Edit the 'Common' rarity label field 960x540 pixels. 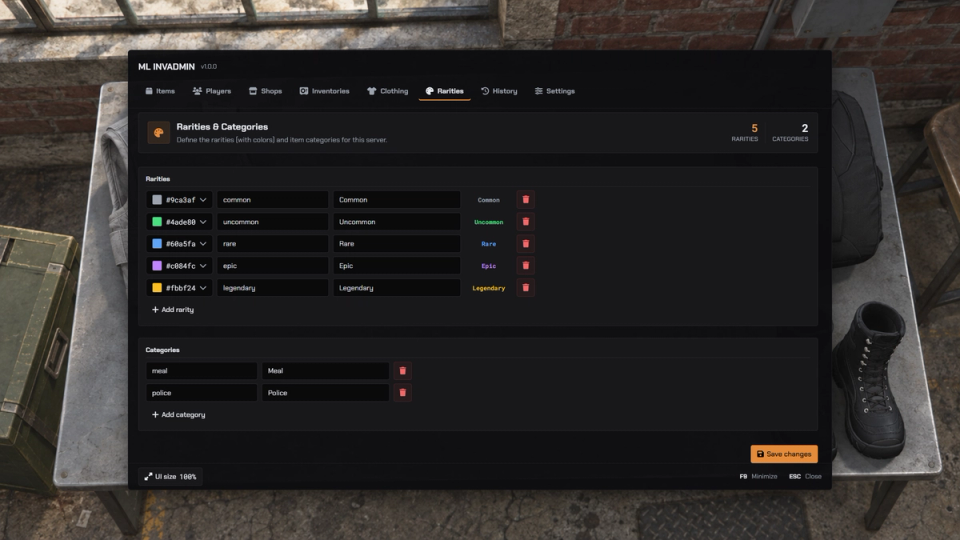[x=397, y=200]
